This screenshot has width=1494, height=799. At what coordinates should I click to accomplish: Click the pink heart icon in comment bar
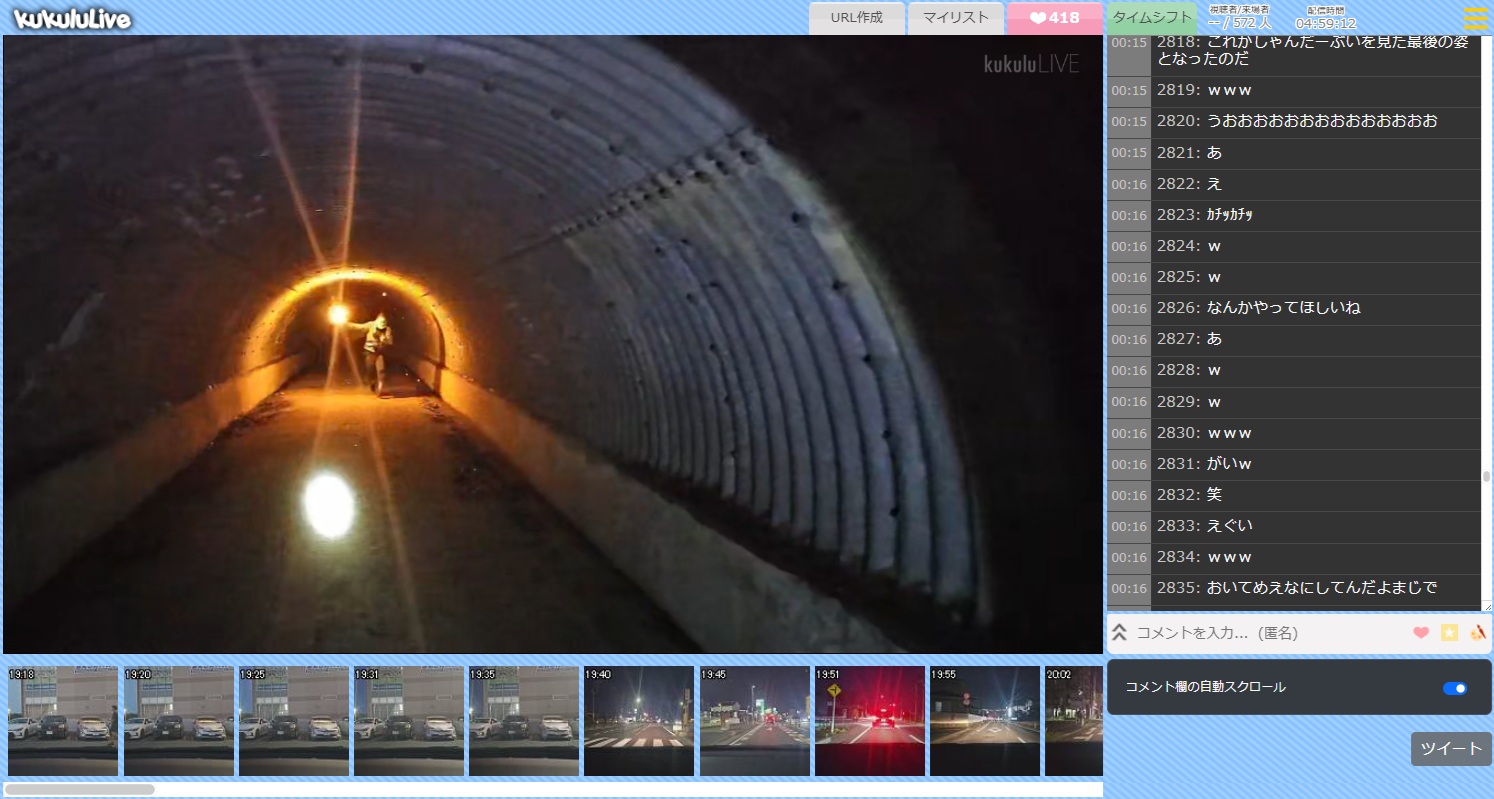click(x=1421, y=632)
